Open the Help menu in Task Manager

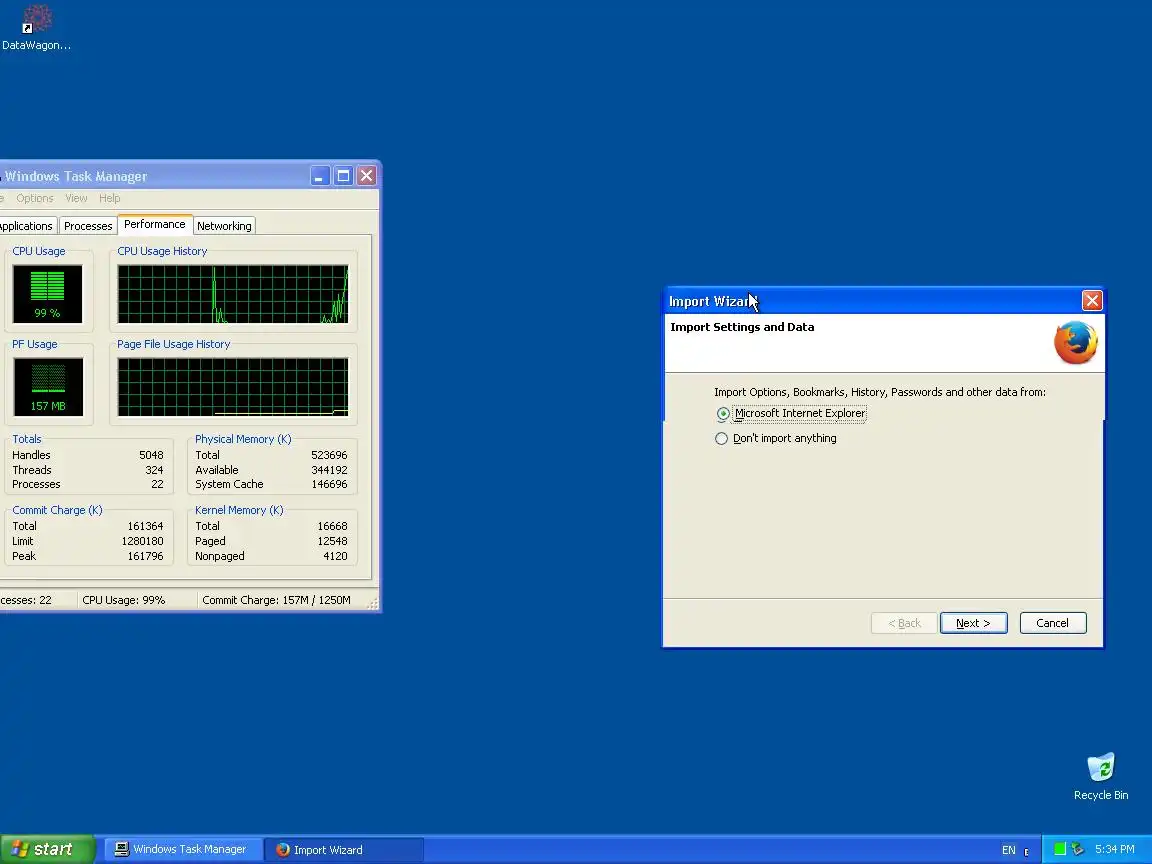[x=109, y=198]
